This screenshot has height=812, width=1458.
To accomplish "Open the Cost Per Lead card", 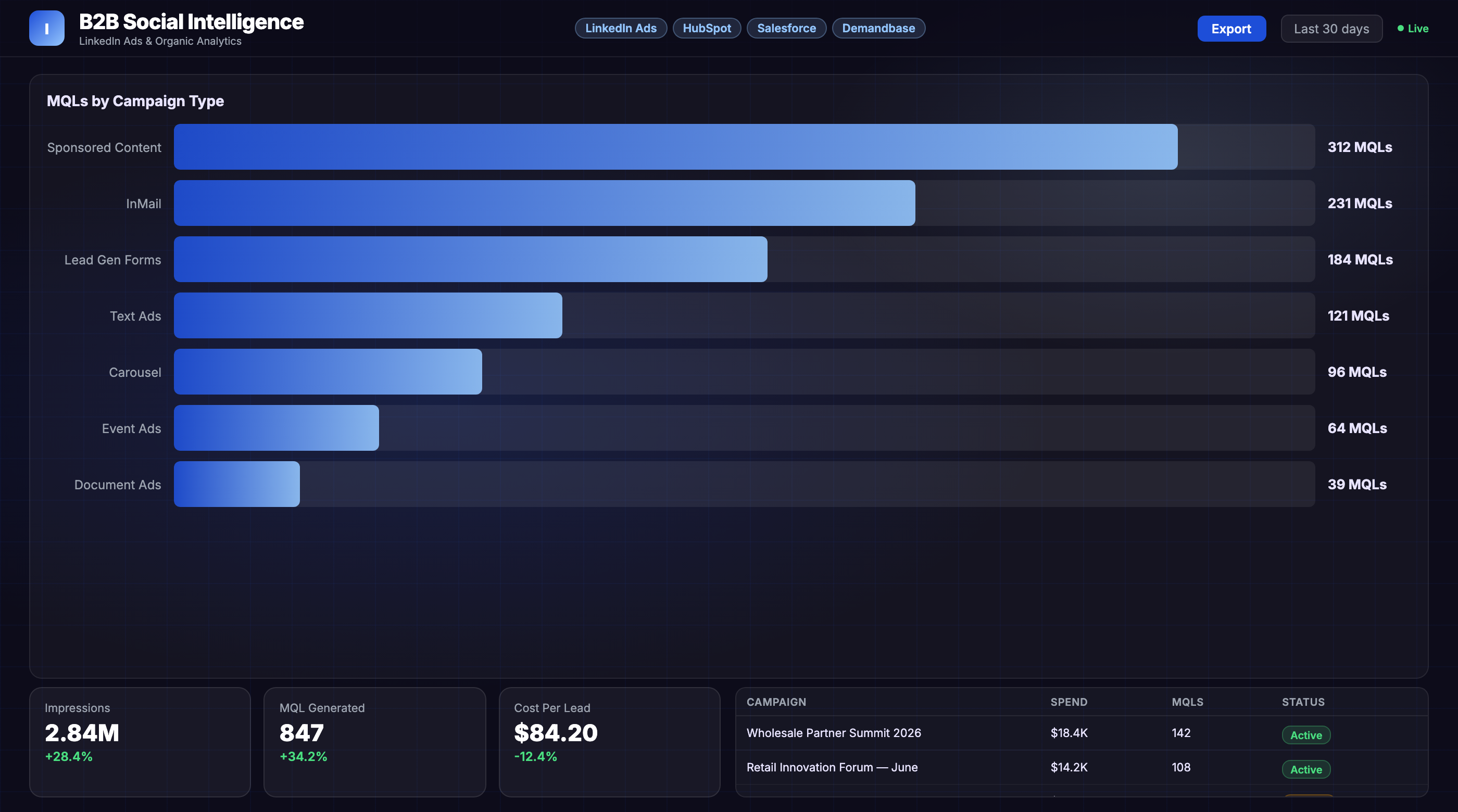I will [610, 742].
